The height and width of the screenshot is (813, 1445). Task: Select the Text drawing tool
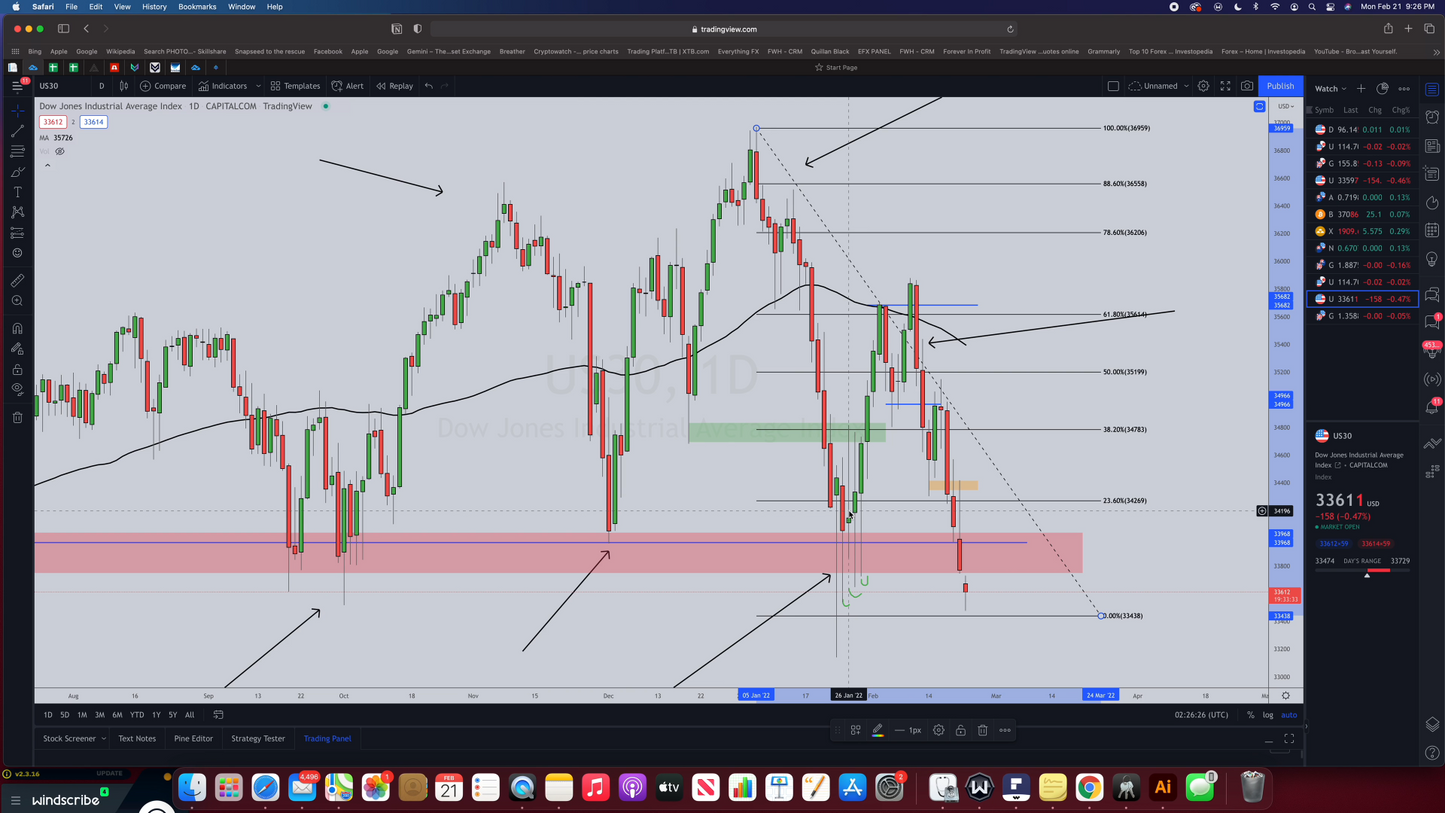point(17,192)
